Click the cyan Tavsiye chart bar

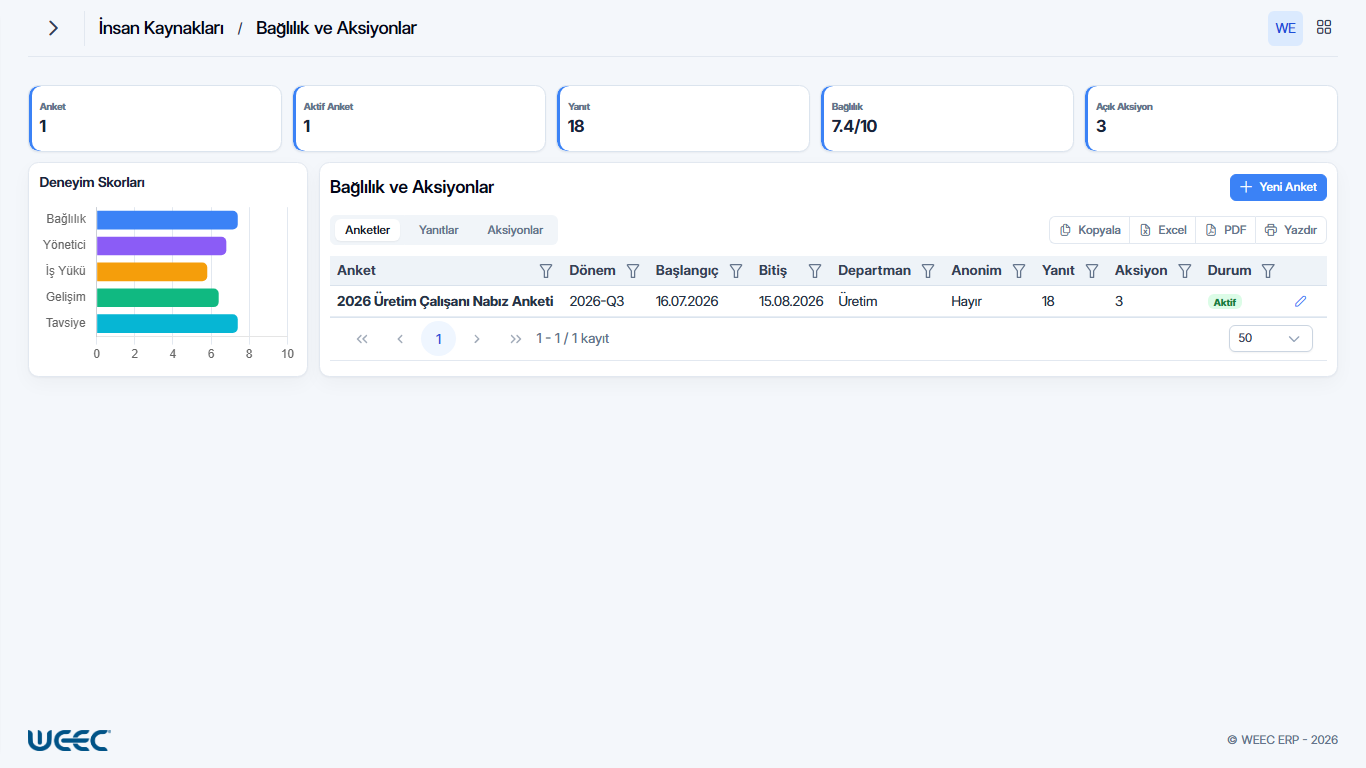[x=167, y=324]
